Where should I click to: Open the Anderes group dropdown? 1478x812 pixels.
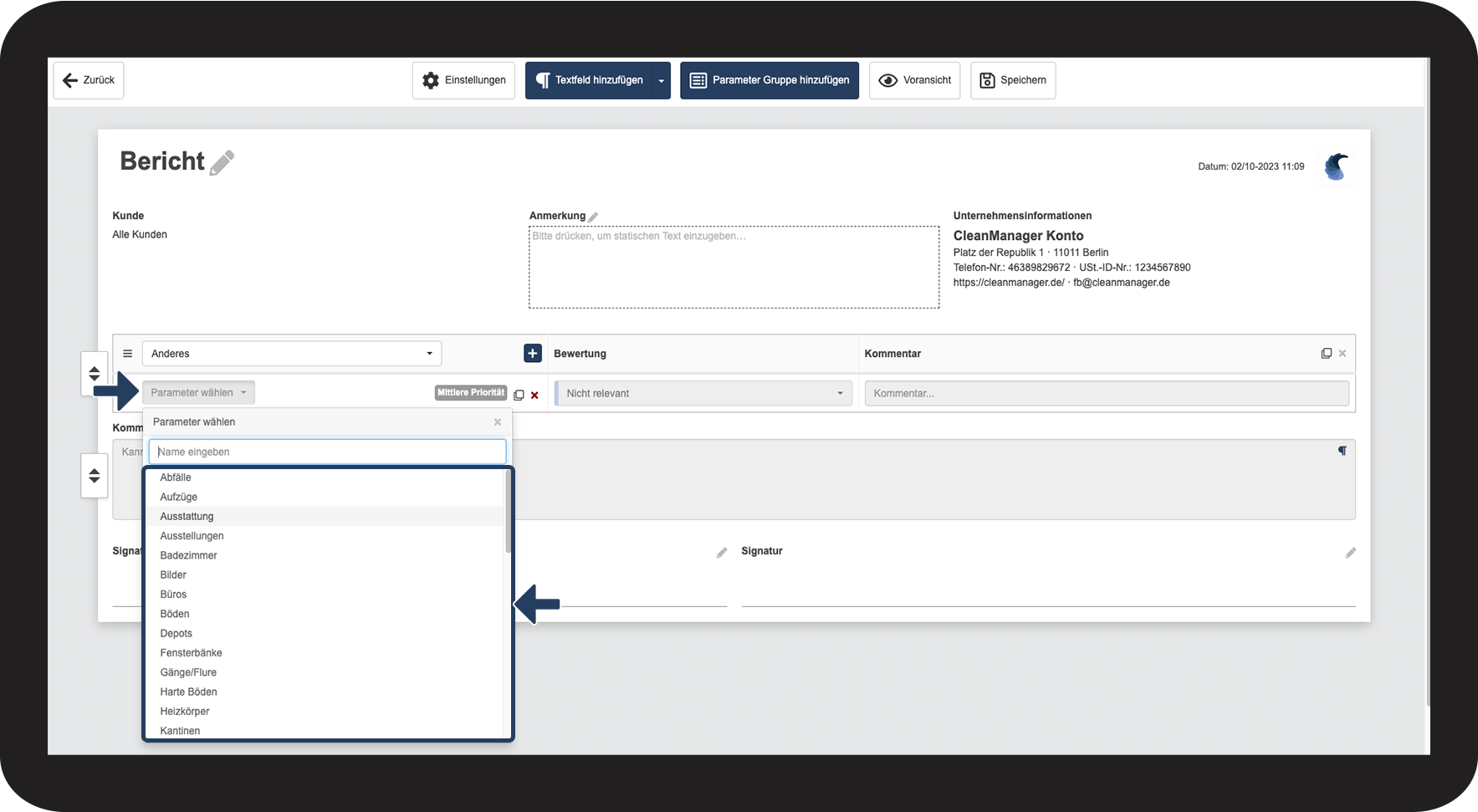pos(291,354)
